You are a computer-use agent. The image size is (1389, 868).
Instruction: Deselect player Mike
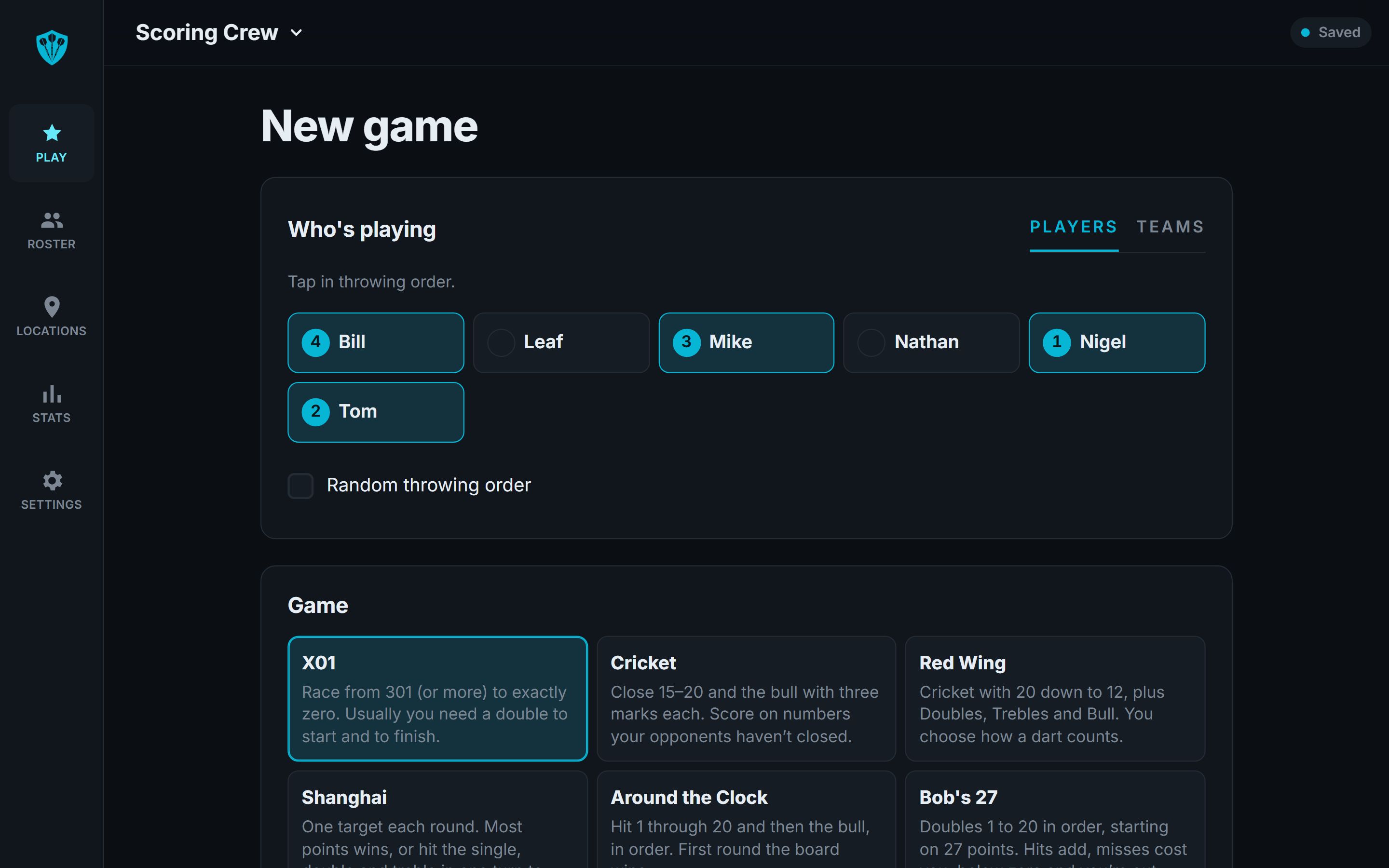(x=746, y=343)
